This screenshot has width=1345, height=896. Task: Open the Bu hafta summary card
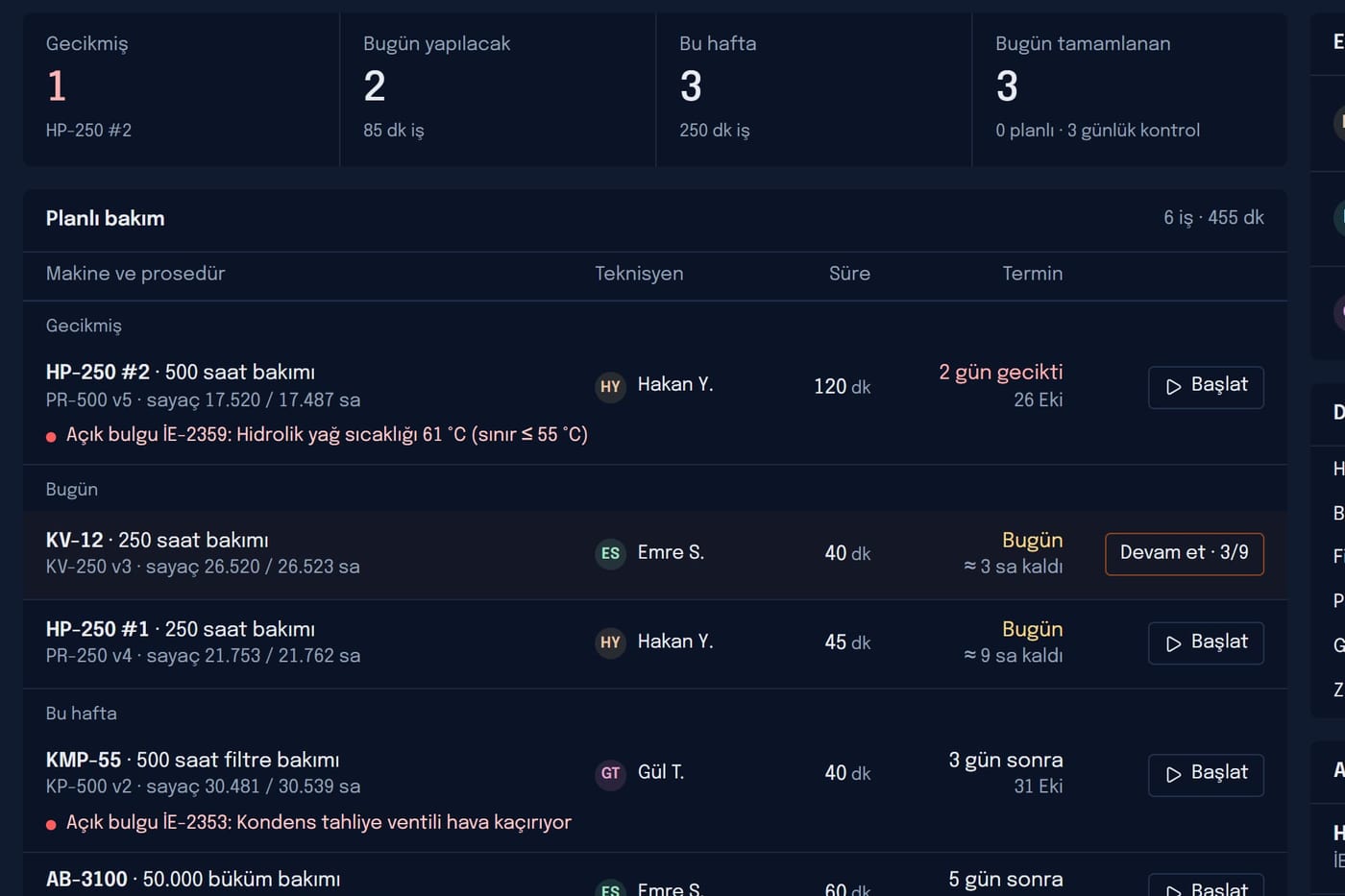coord(814,89)
